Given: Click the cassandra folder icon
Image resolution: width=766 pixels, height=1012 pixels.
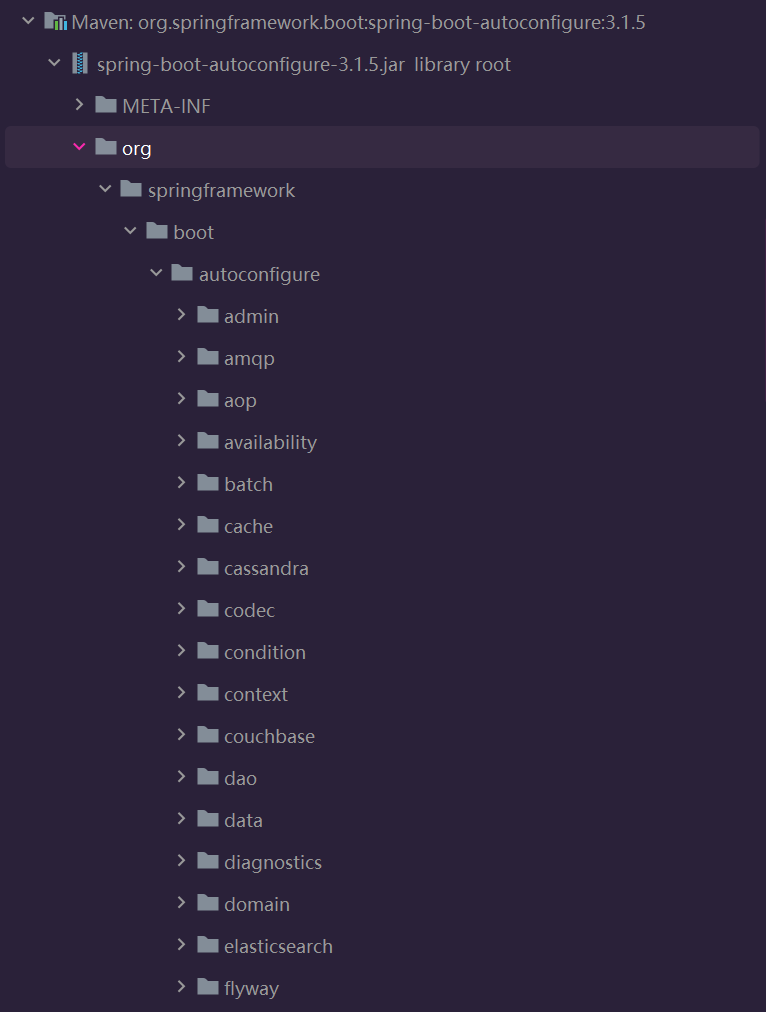Looking at the screenshot, I should (x=208, y=567).
